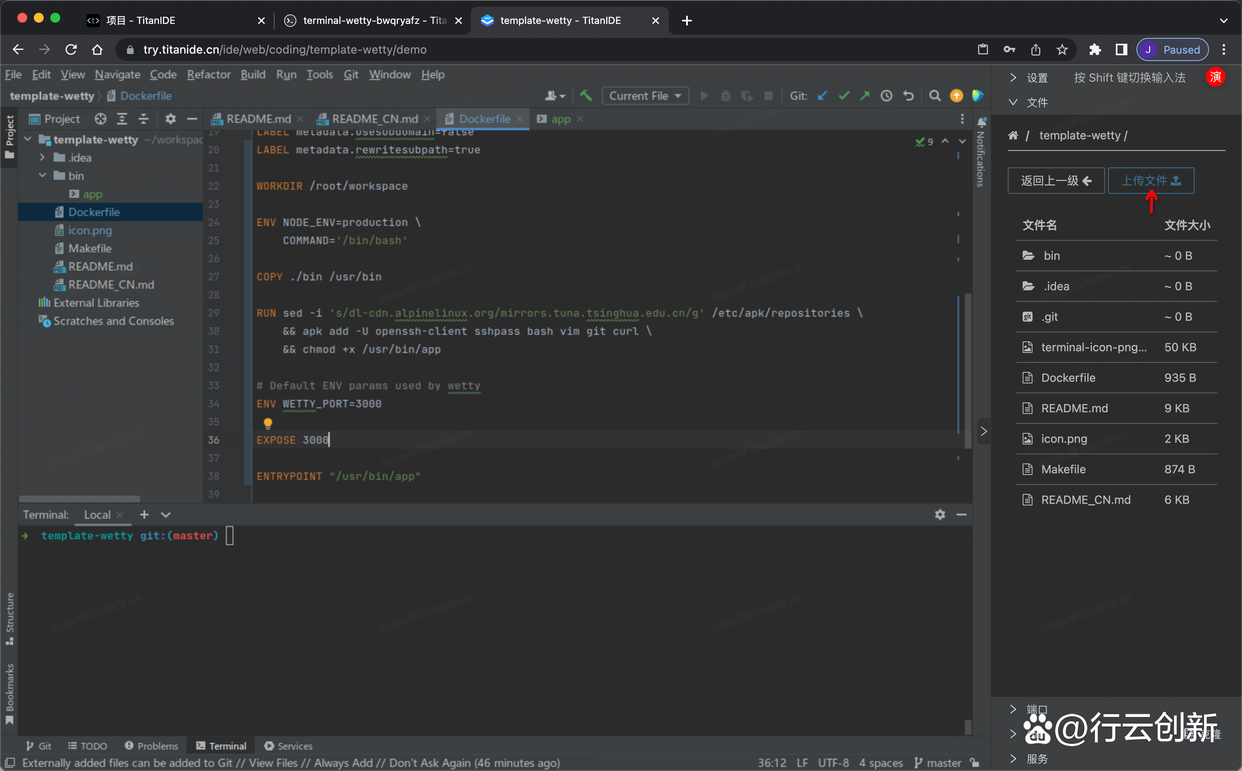This screenshot has width=1242, height=771.
Task: Open the Current File run configuration dropdown
Action: (646, 96)
